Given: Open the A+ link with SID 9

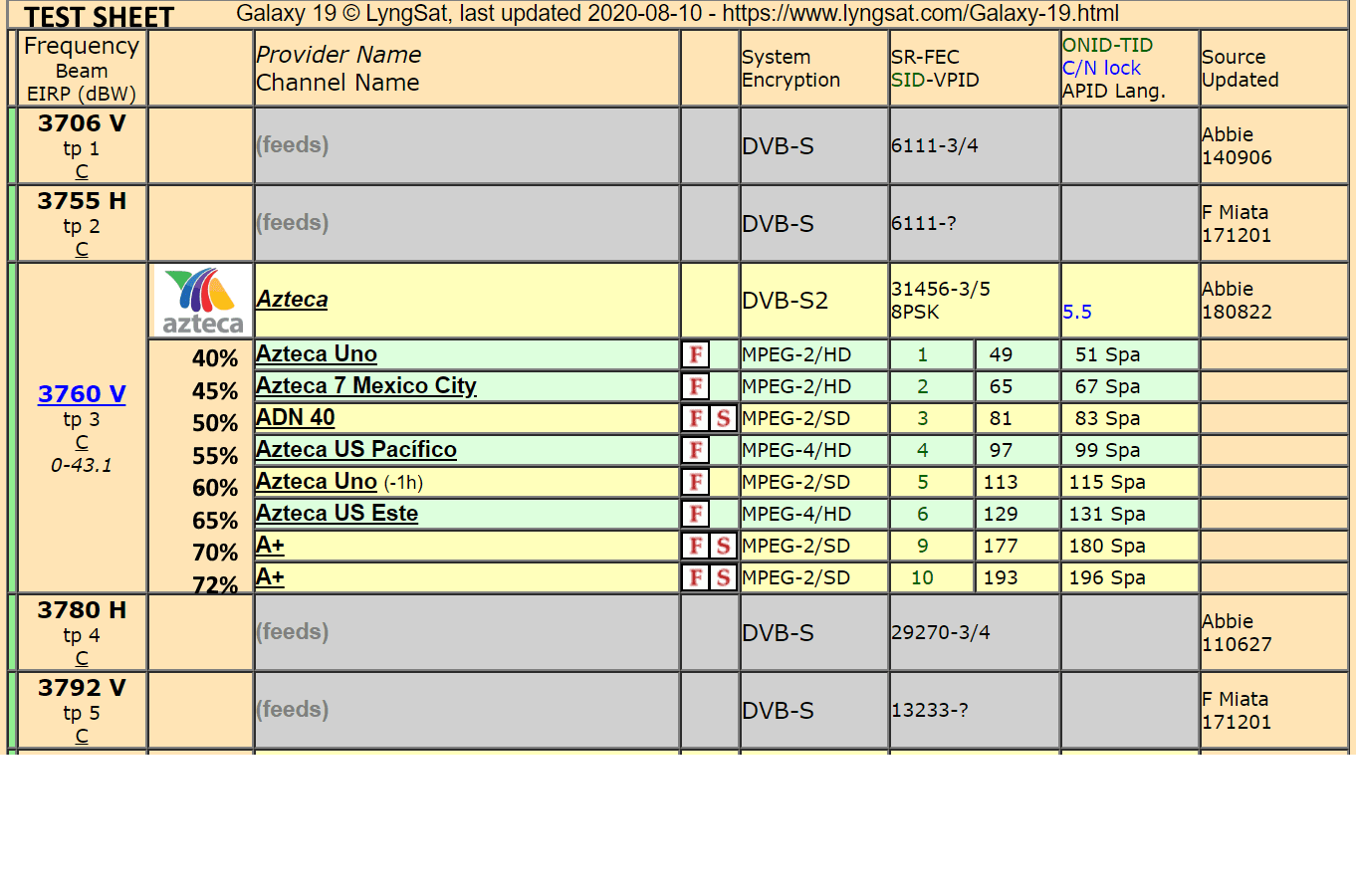Looking at the screenshot, I should pos(270,545).
